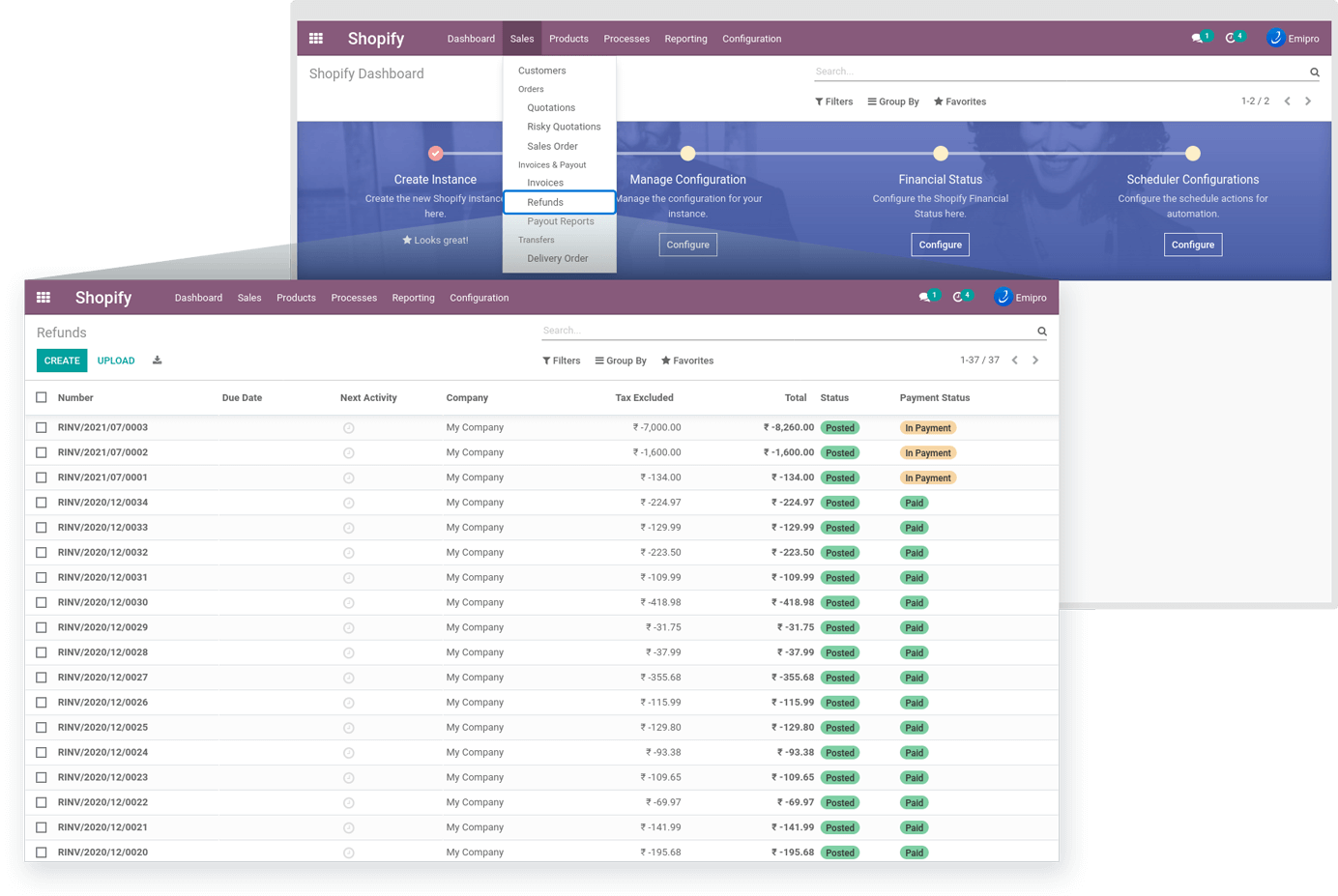The height and width of the screenshot is (896, 1338).
Task: Click the CREATE button
Action: (x=62, y=361)
